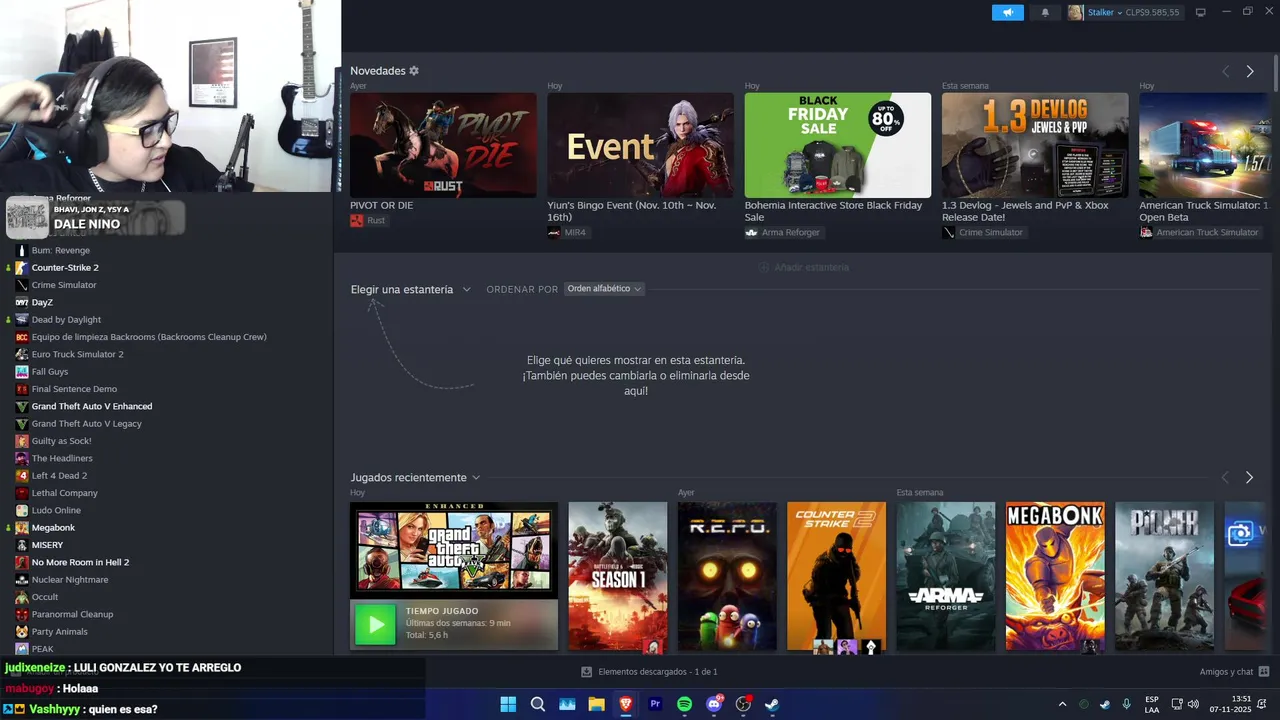Click microphone icon in system tray
The width and height of the screenshot is (1280, 720).
pos(1127,704)
